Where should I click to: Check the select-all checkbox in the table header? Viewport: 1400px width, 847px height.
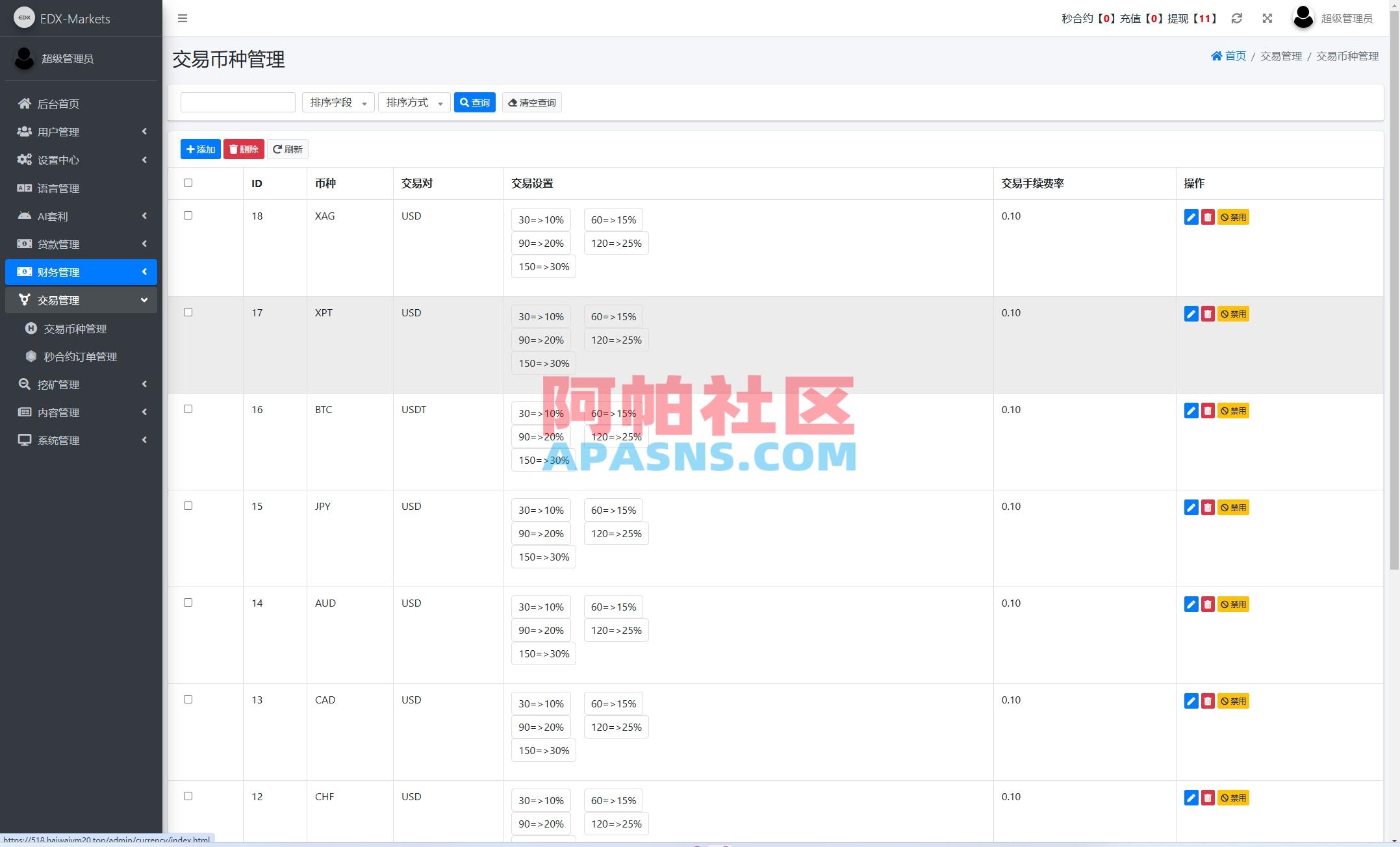click(188, 183)
